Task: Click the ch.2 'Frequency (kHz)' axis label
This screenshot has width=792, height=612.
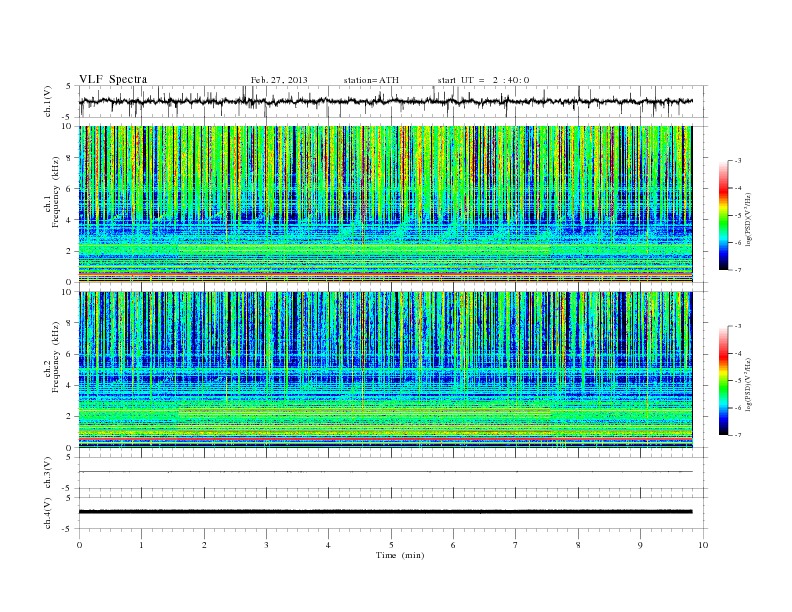Action: point(56,356)
